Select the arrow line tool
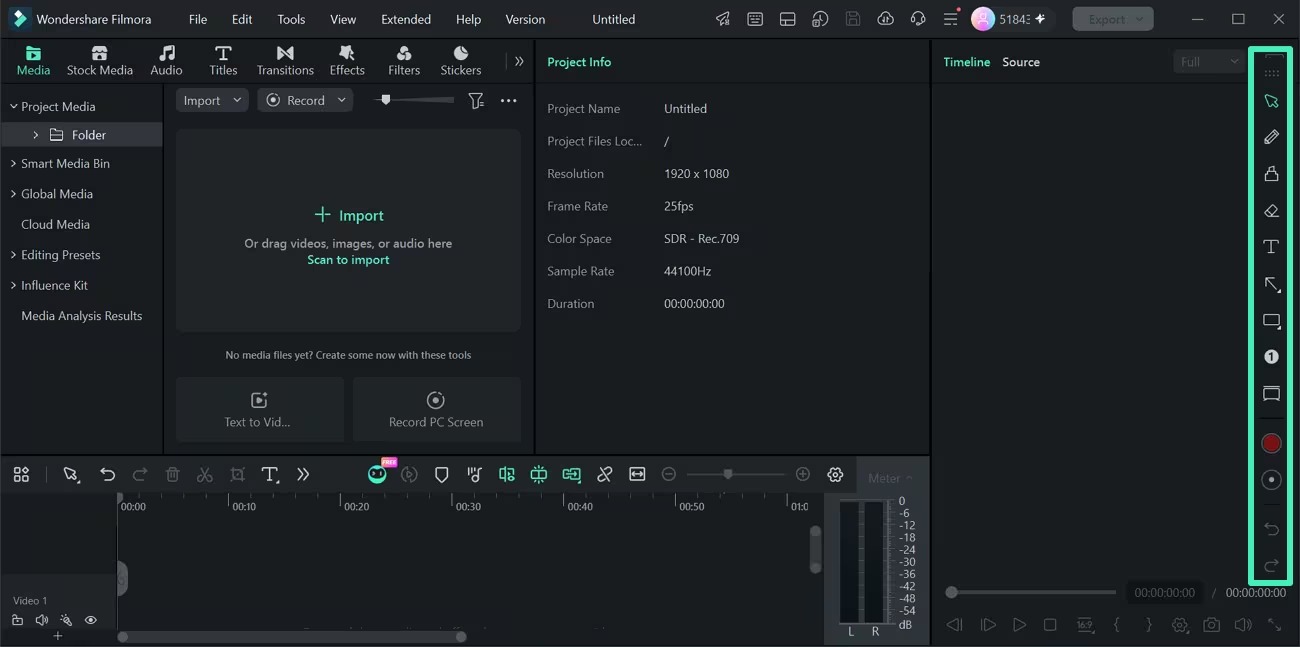Image resolution: width=1300 pixels, height=647 pixels. pos(1272,285)
